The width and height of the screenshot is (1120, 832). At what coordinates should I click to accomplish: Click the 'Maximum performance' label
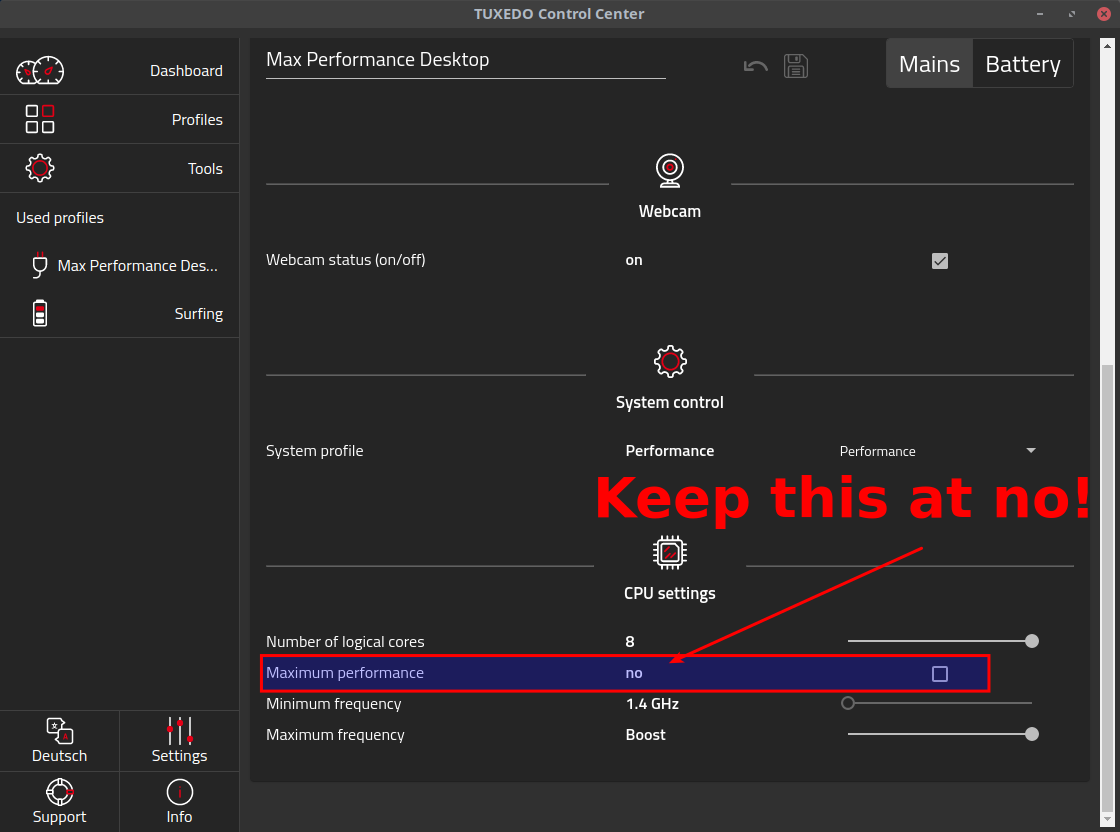tap(345, 673)
